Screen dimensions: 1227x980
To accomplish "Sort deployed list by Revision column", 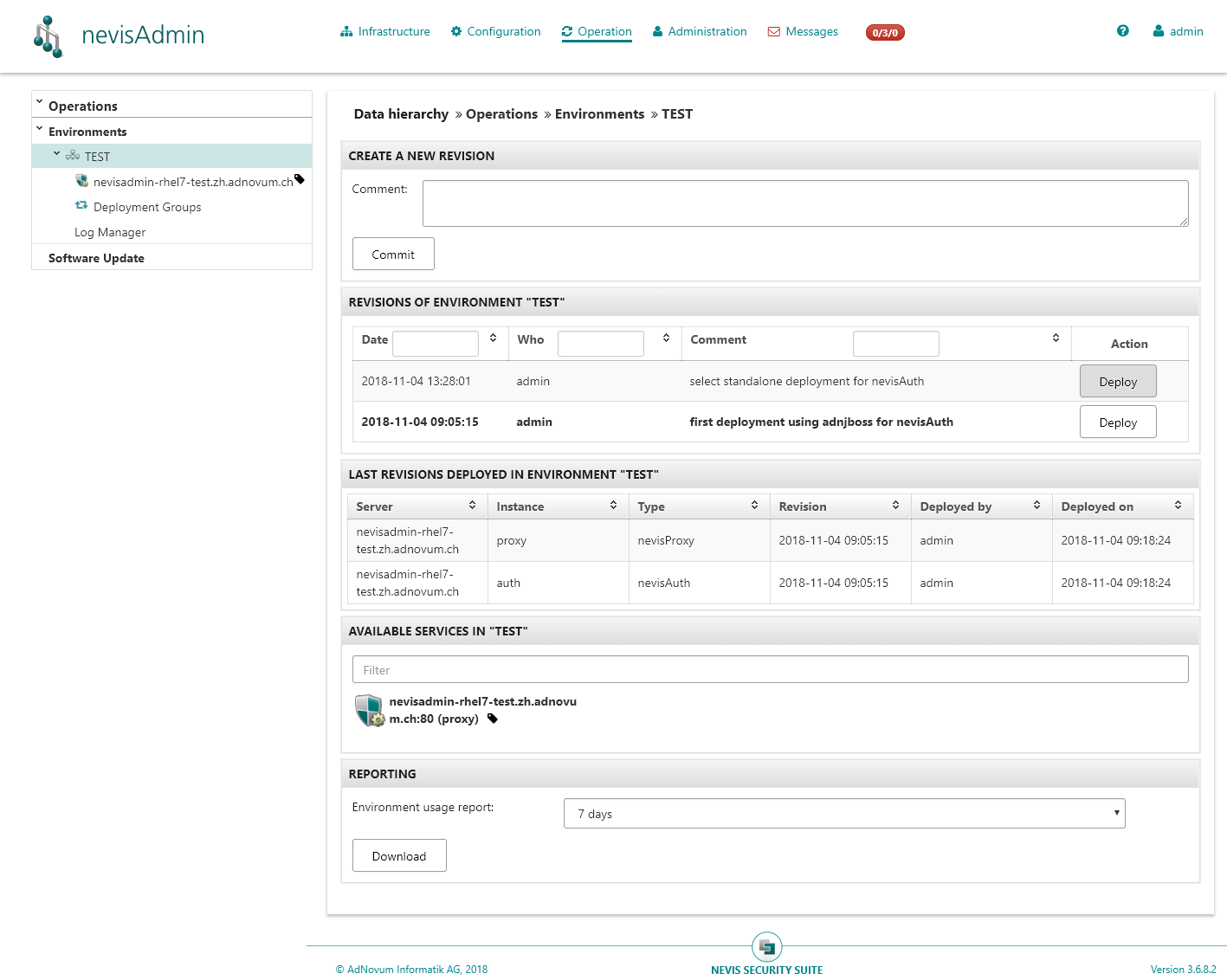I will 895,505.
